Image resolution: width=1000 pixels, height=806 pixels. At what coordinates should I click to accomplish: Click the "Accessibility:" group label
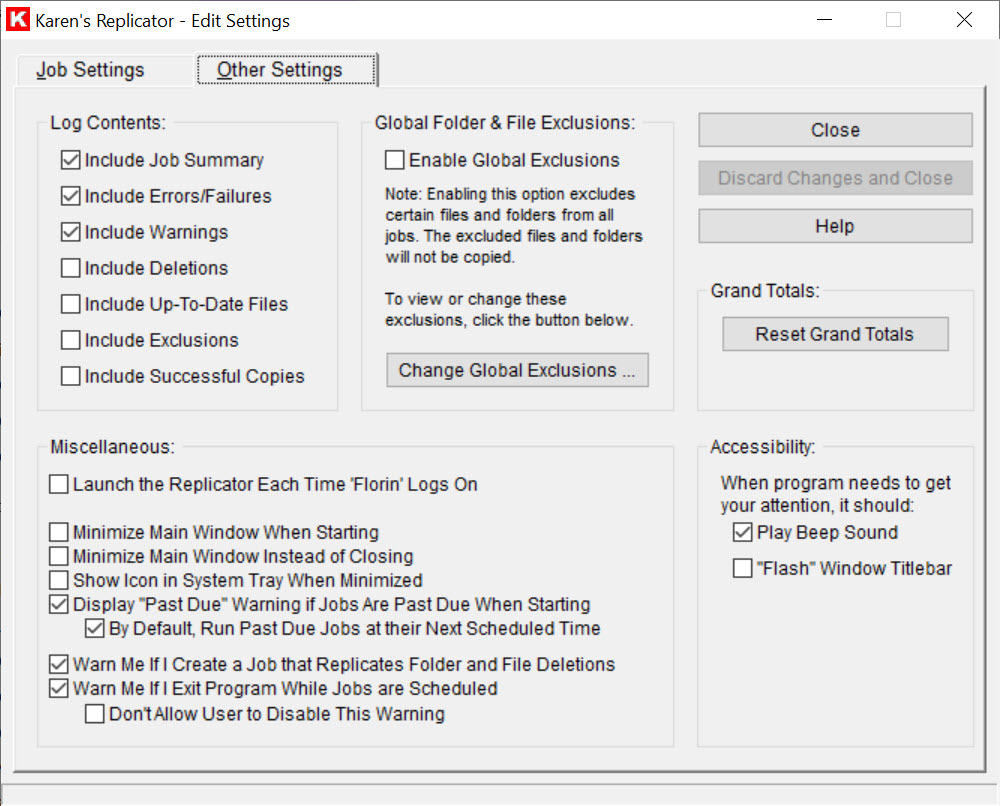(x=763, y=447)
